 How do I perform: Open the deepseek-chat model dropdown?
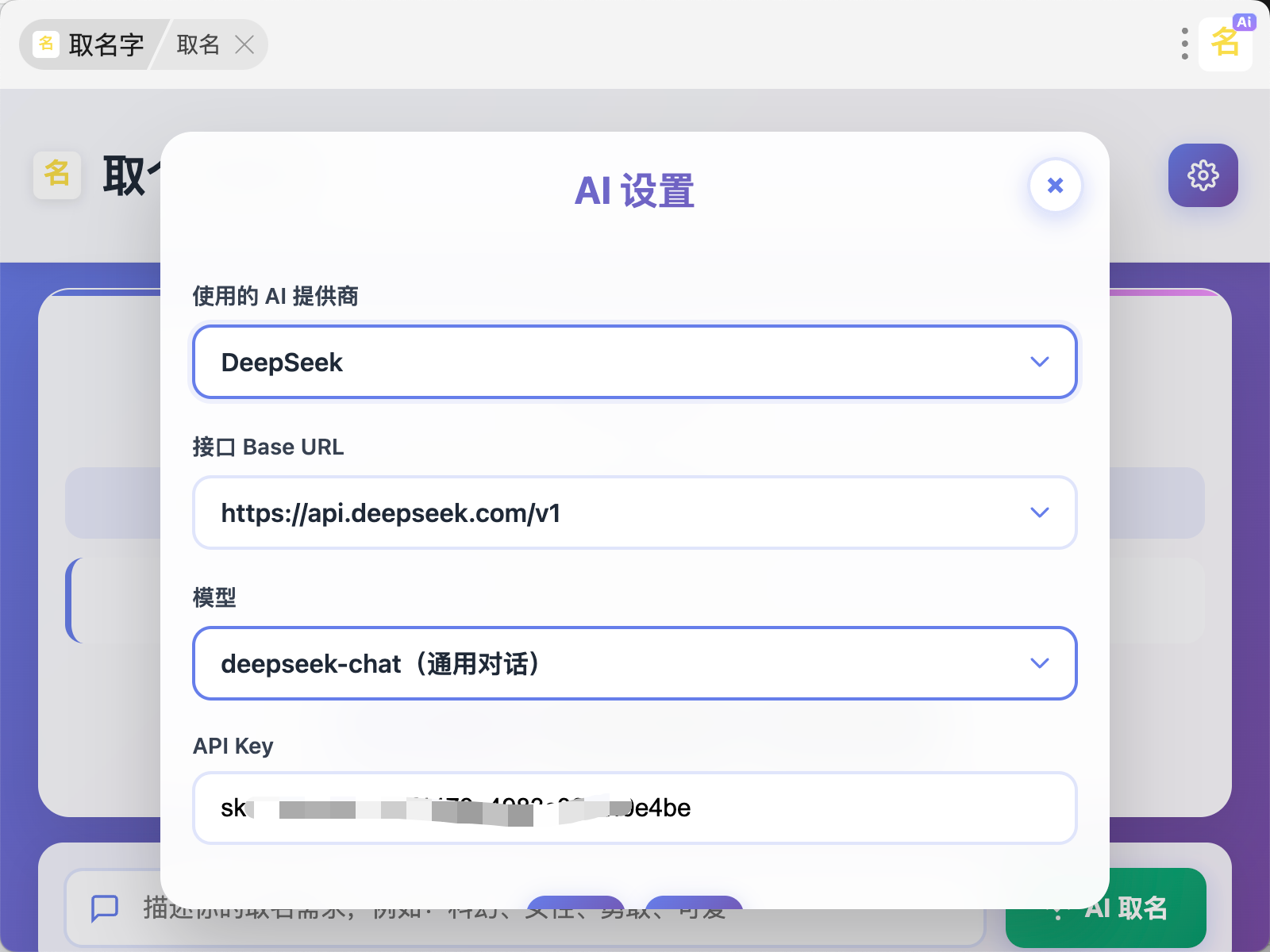(634, 663)
